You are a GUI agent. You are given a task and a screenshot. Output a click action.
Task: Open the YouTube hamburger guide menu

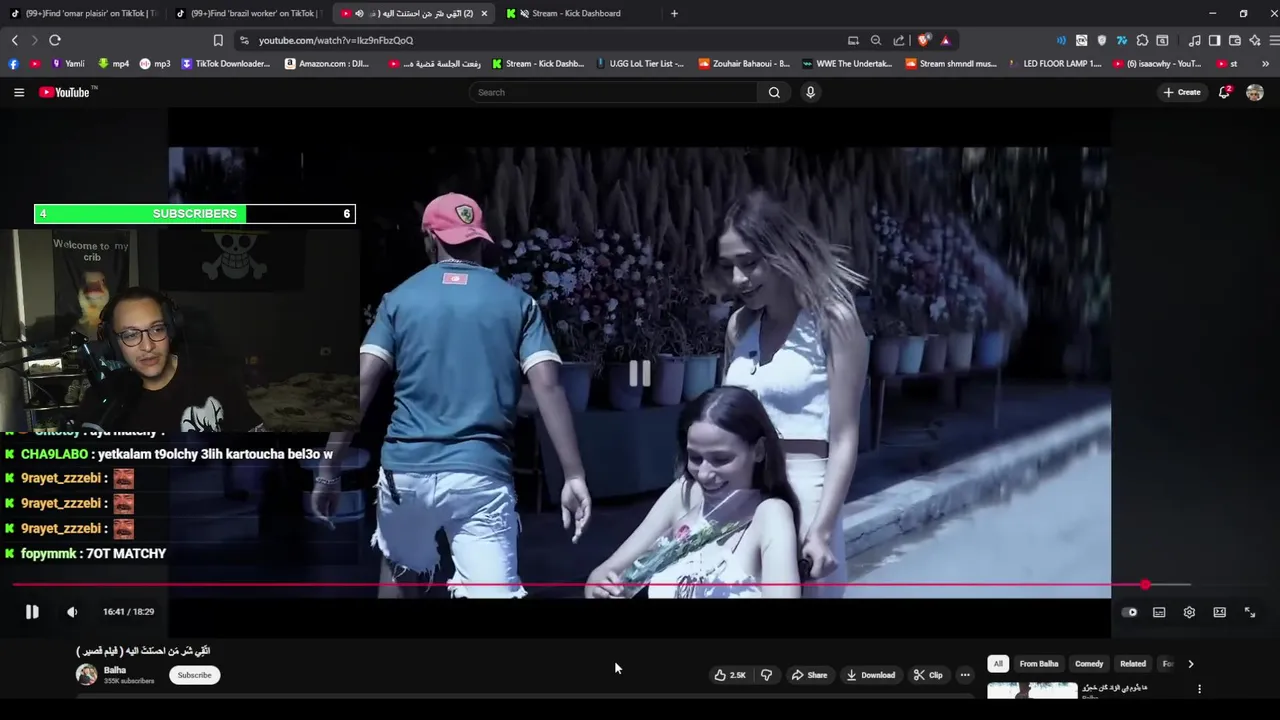tap(19, 92)
